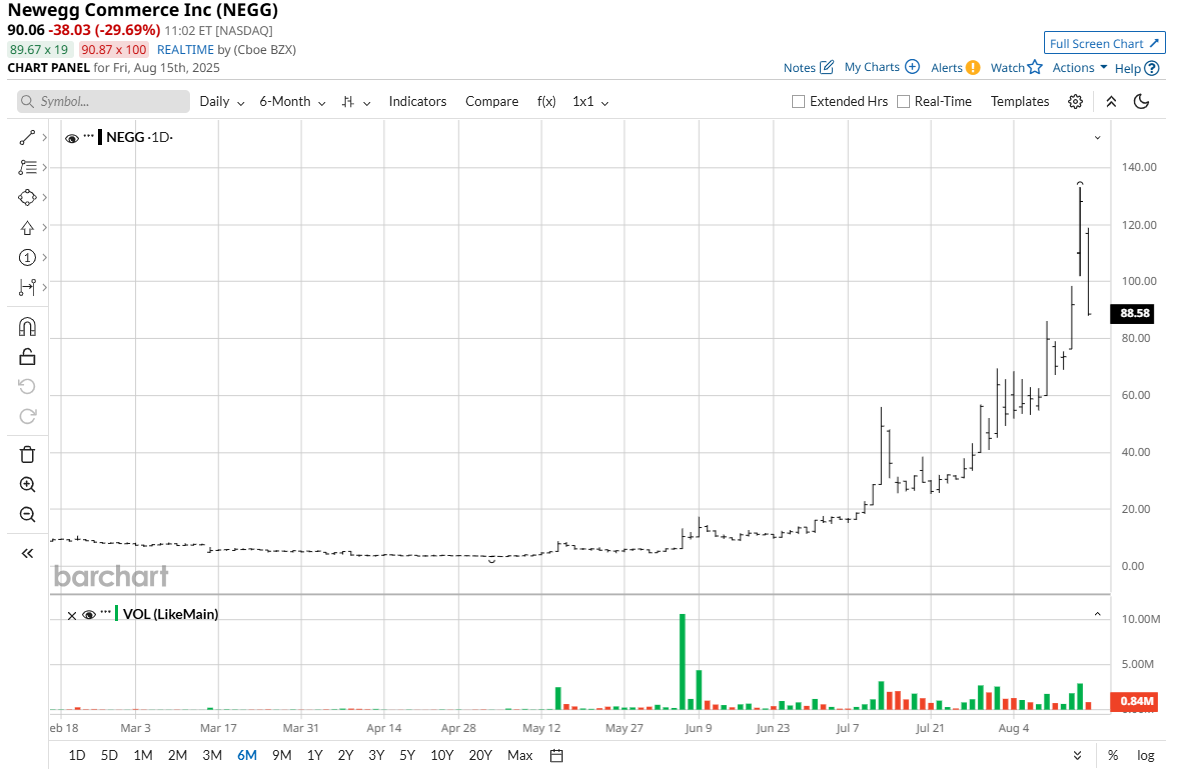
Task: Open the My Charts link
Action: click(x=872, y=67)
